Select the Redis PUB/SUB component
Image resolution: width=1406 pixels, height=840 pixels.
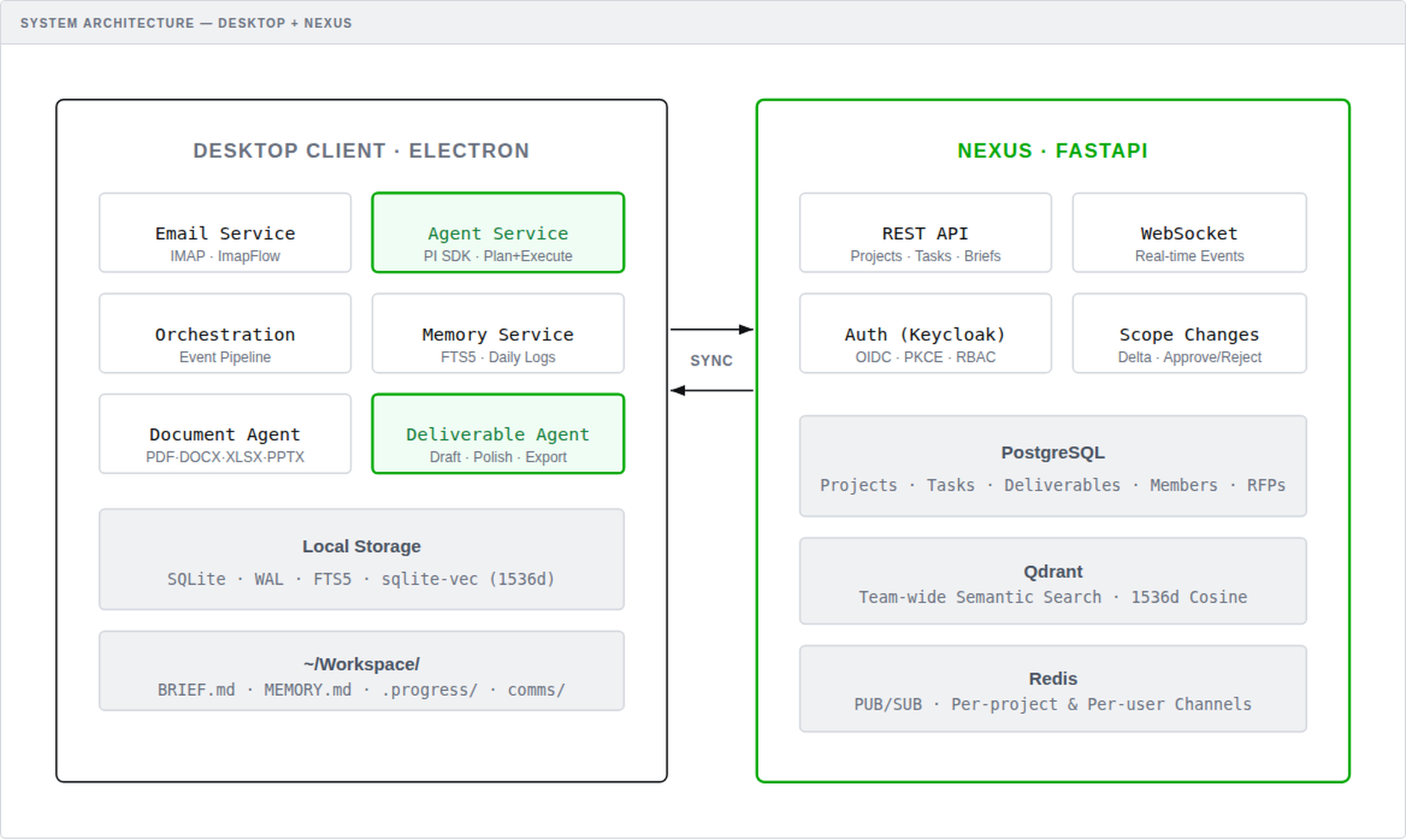click(1053, 689)
